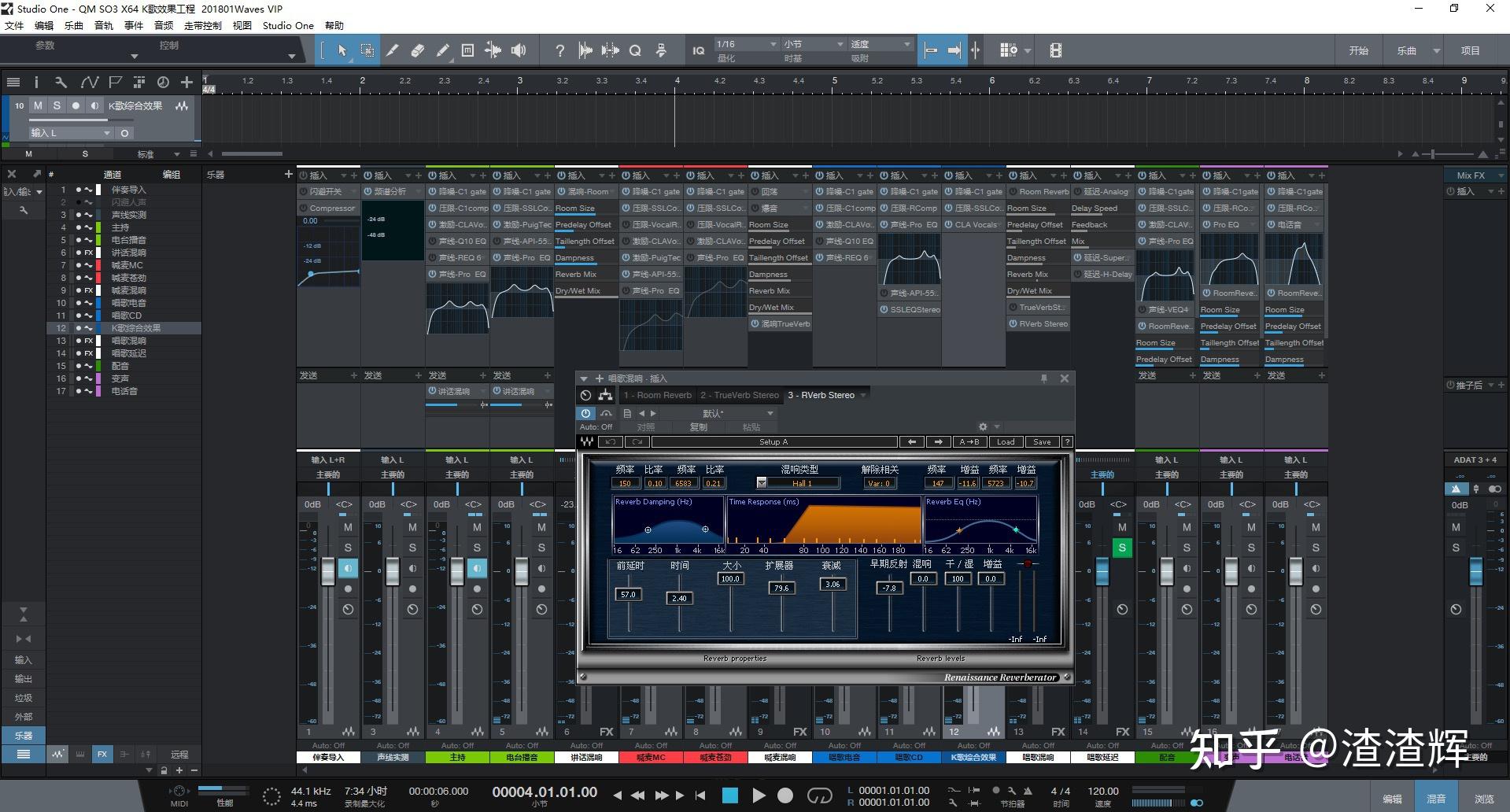Select the Eraser tool

click(x=418, y=50)
